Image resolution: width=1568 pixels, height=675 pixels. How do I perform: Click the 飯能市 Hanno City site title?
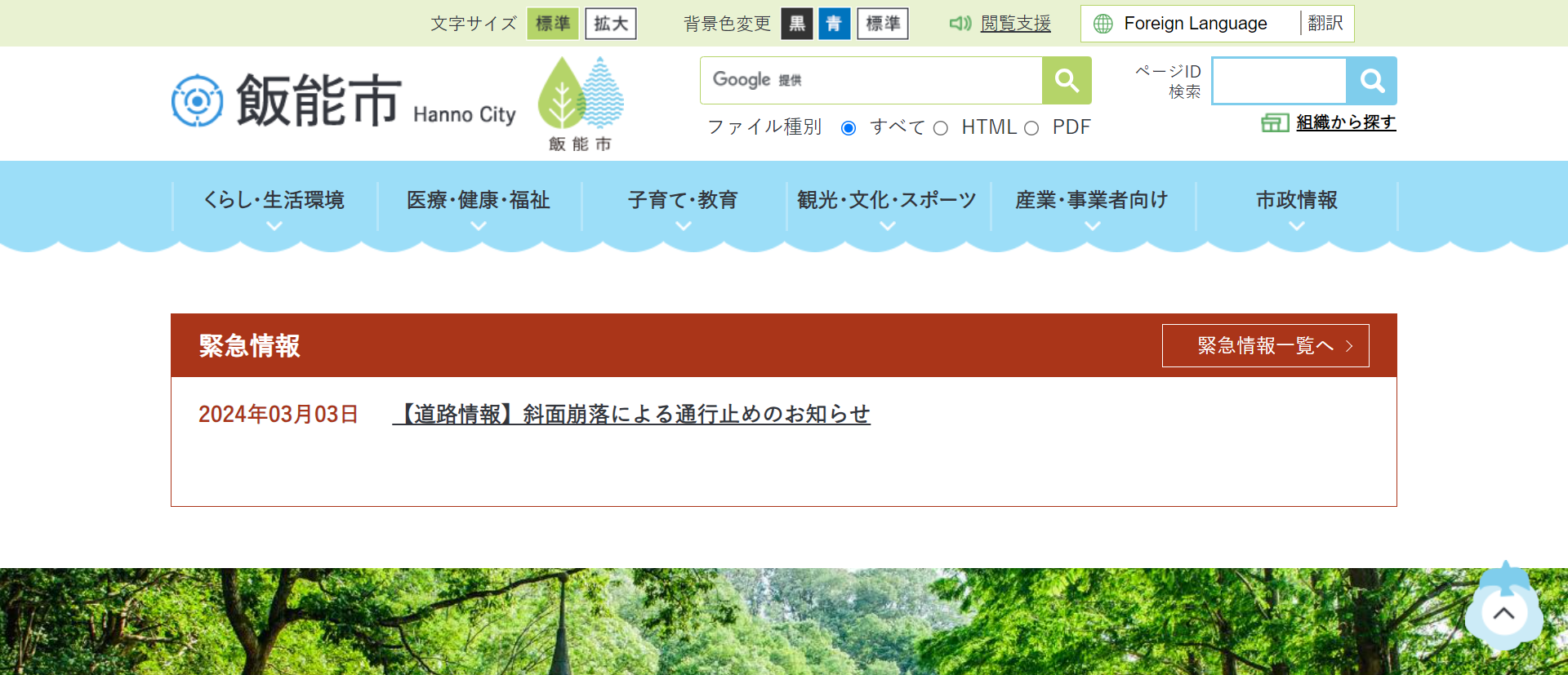[x=376, y=101]
